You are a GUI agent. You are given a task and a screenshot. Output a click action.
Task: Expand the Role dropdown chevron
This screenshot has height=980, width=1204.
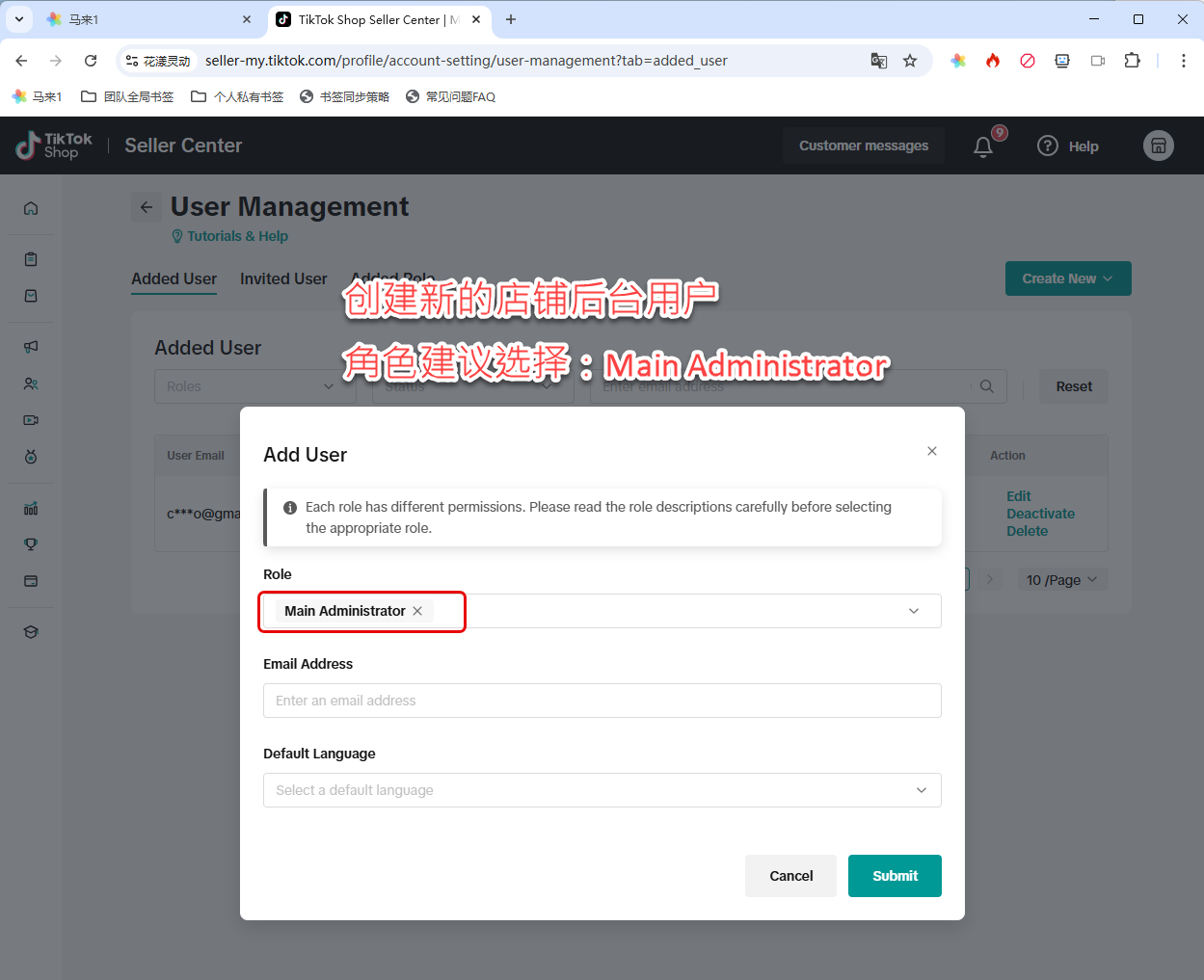click(913, 611)
